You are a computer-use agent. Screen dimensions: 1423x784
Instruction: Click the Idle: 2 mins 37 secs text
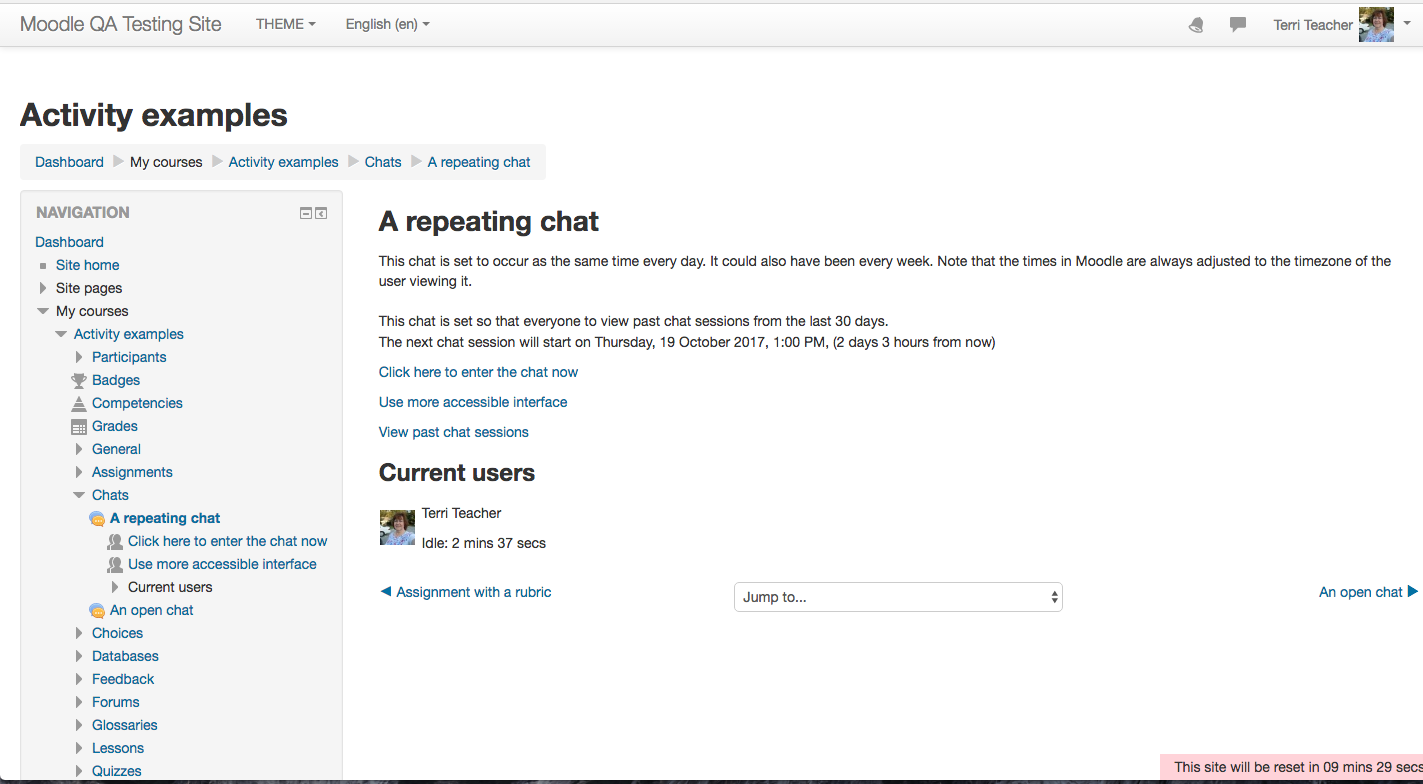pyautogui.click(x=484, y=543)
